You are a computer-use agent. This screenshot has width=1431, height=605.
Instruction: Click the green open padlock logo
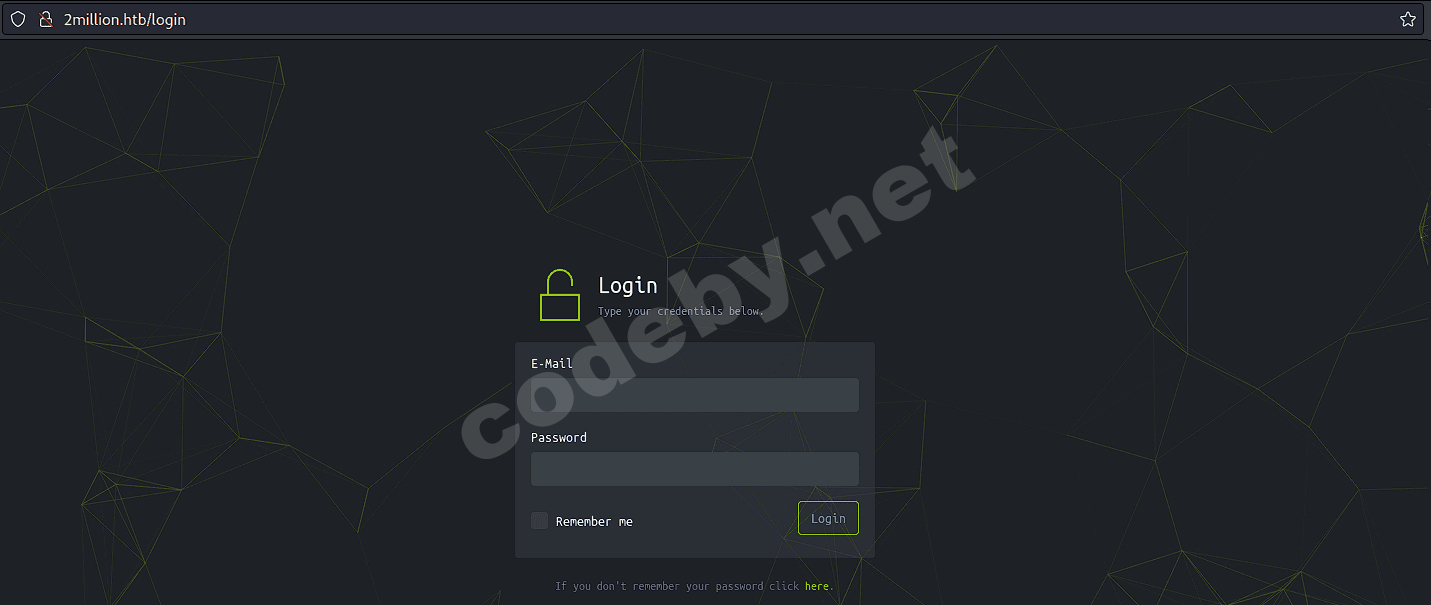[x=560, y=295]
